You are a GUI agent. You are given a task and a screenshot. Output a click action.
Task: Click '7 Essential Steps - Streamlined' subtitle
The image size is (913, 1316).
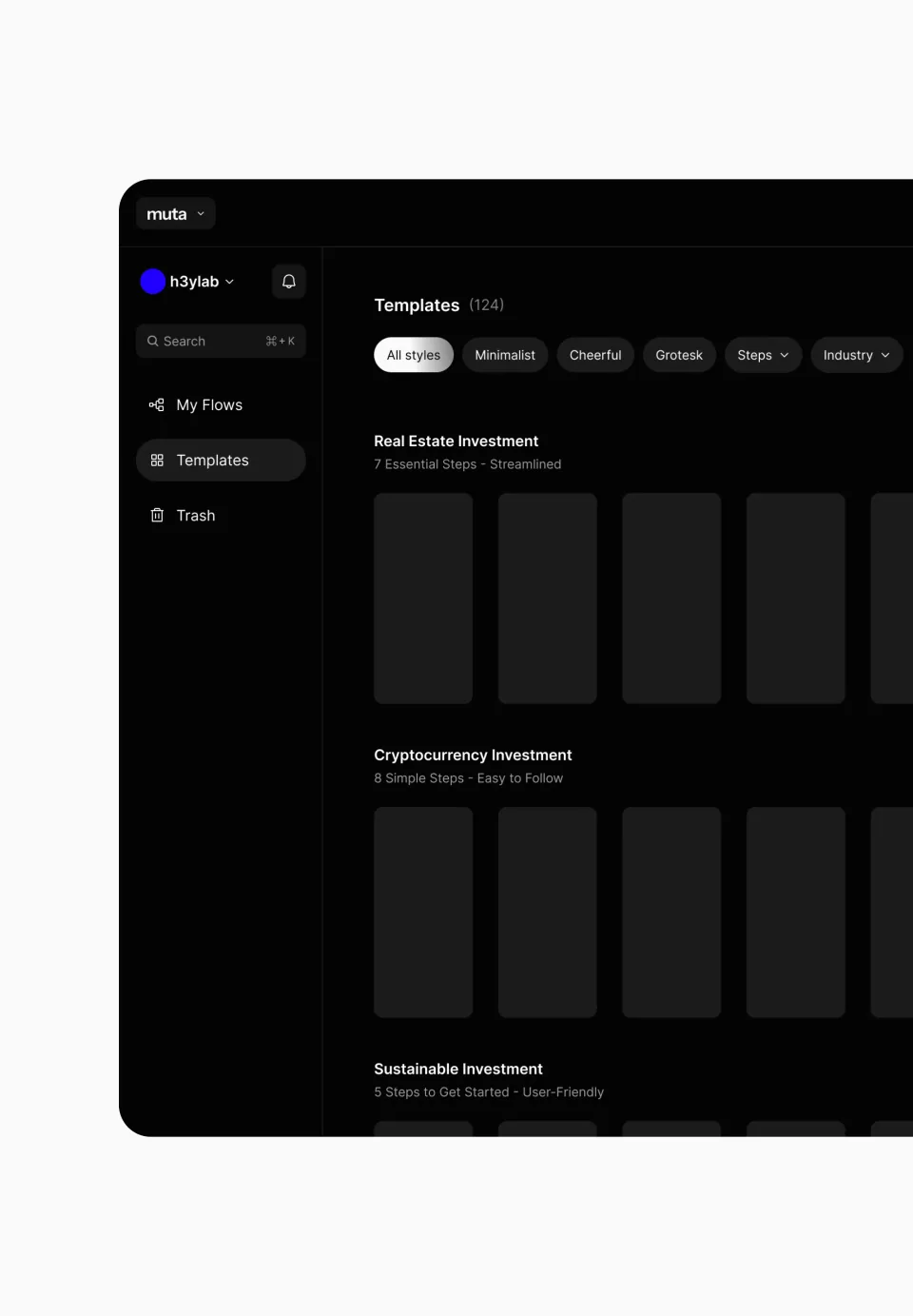[x=468, y=464]
